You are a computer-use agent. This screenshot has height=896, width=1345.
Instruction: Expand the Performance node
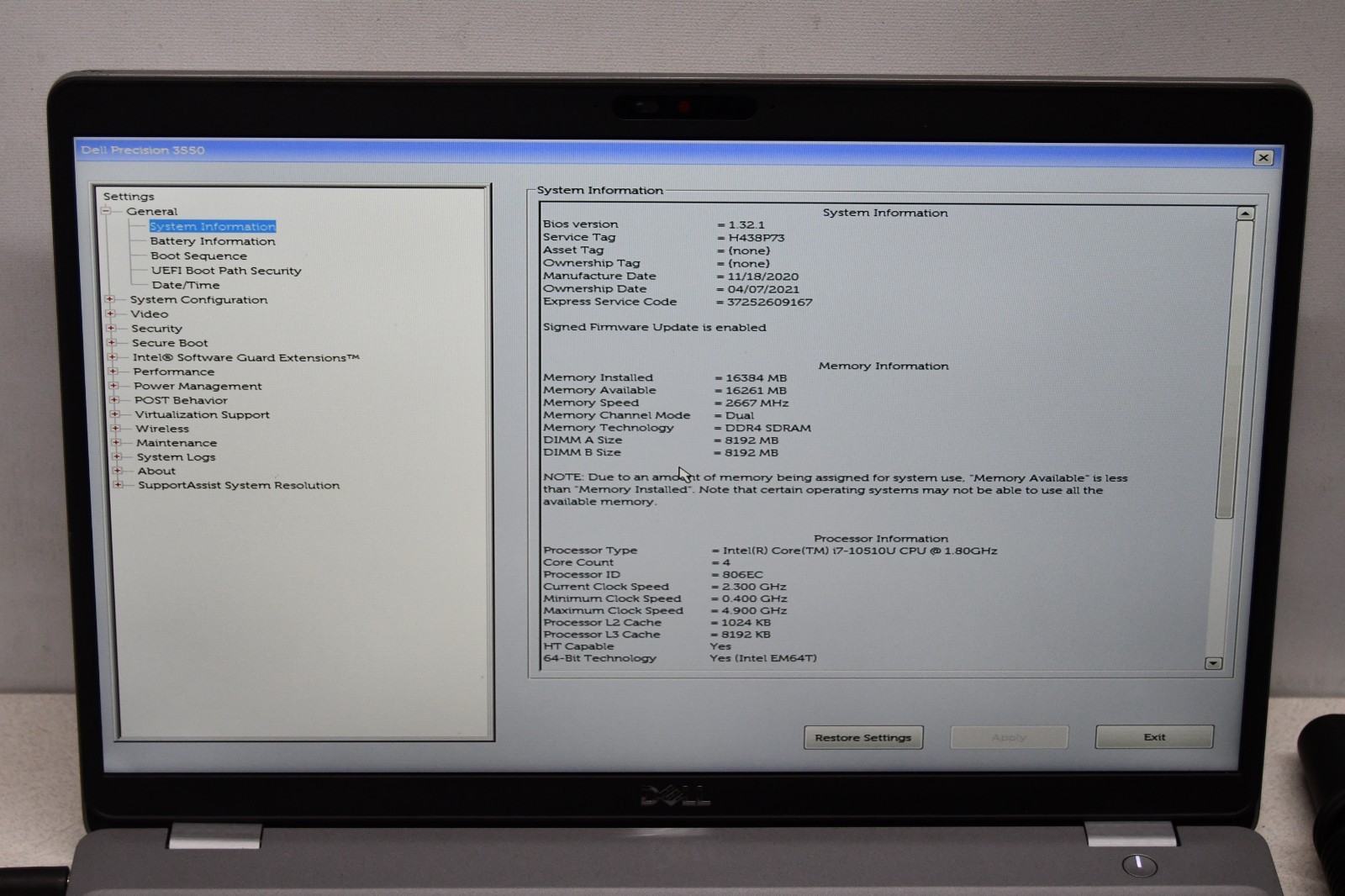tap(113, 371)
